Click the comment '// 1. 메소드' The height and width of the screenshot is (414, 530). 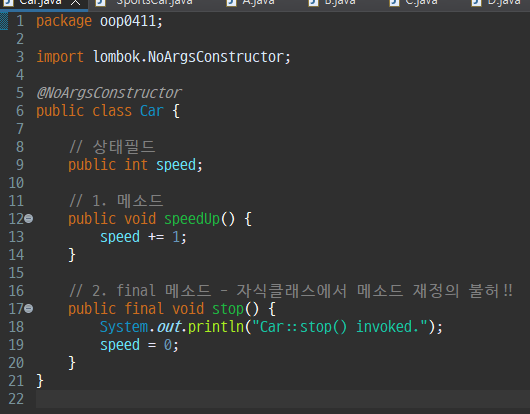116,201
